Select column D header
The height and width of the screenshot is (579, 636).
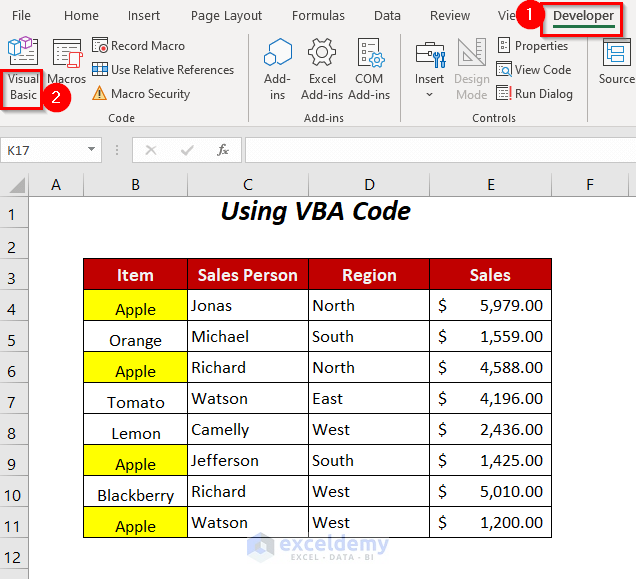pos(369,185)
